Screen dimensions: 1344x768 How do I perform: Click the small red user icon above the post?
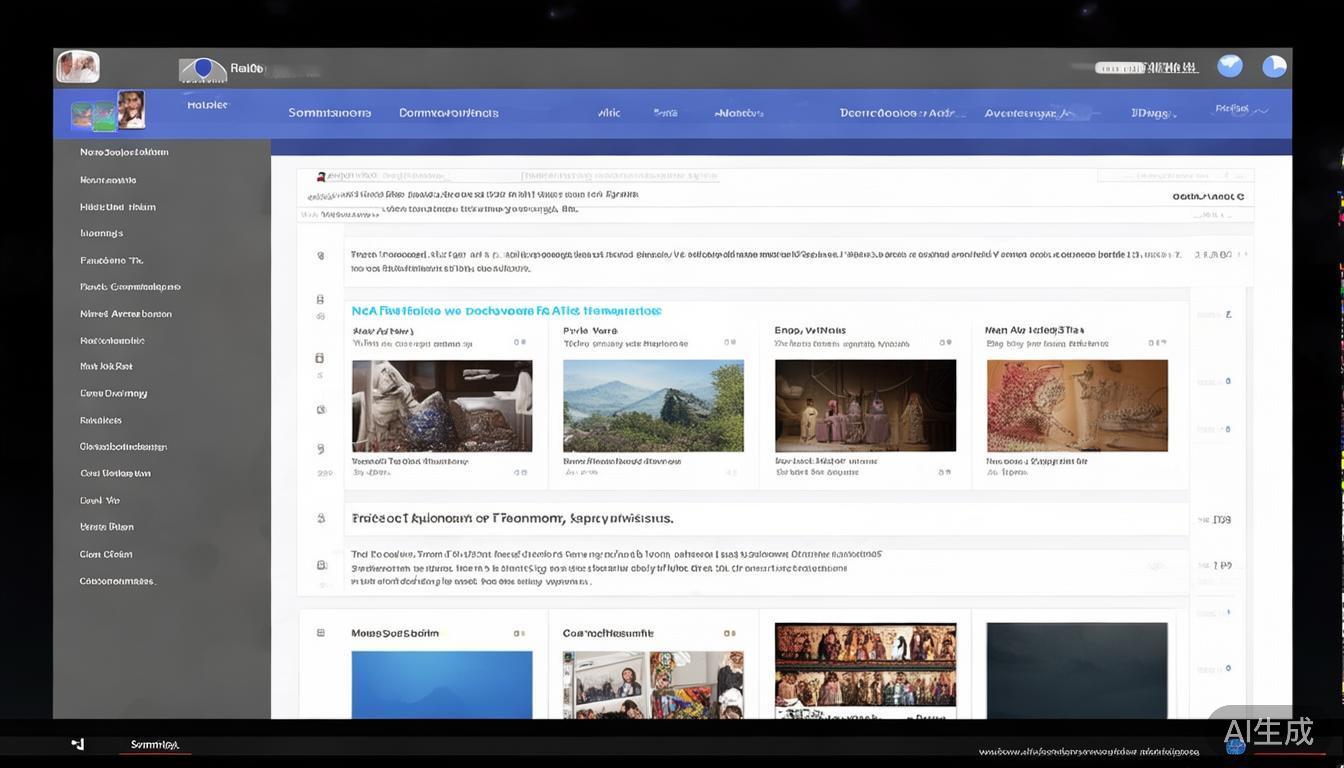[321, 177]
